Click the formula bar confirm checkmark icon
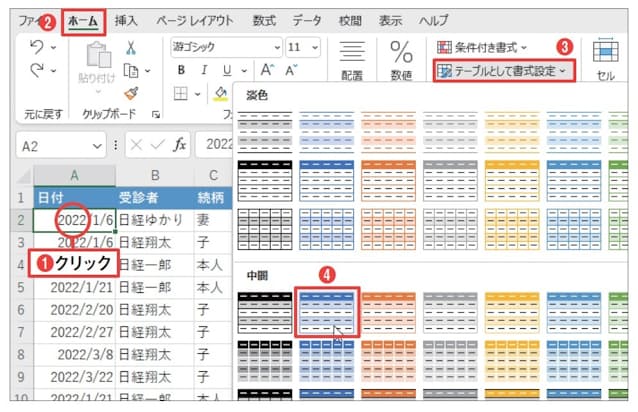The image size is (638, 412). [157, 144]
